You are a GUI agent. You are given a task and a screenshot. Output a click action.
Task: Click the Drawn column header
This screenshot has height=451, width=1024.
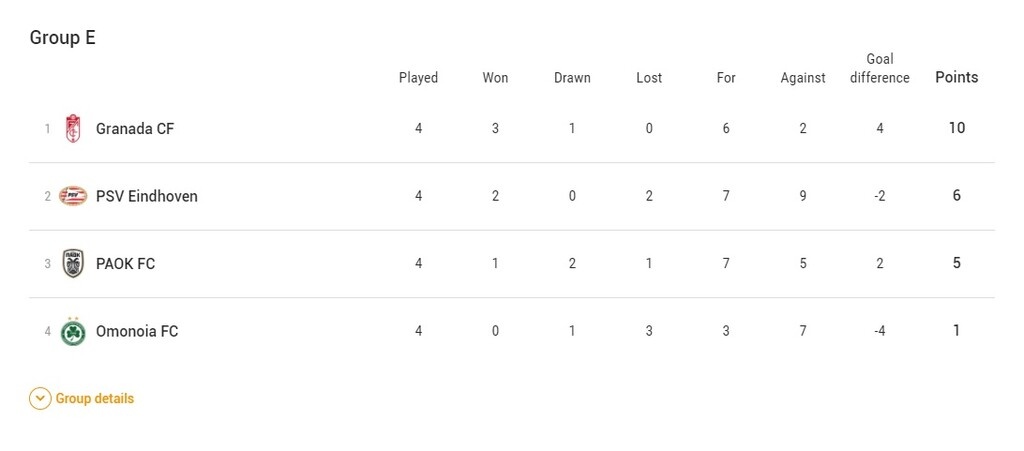[x=572, y=78]
